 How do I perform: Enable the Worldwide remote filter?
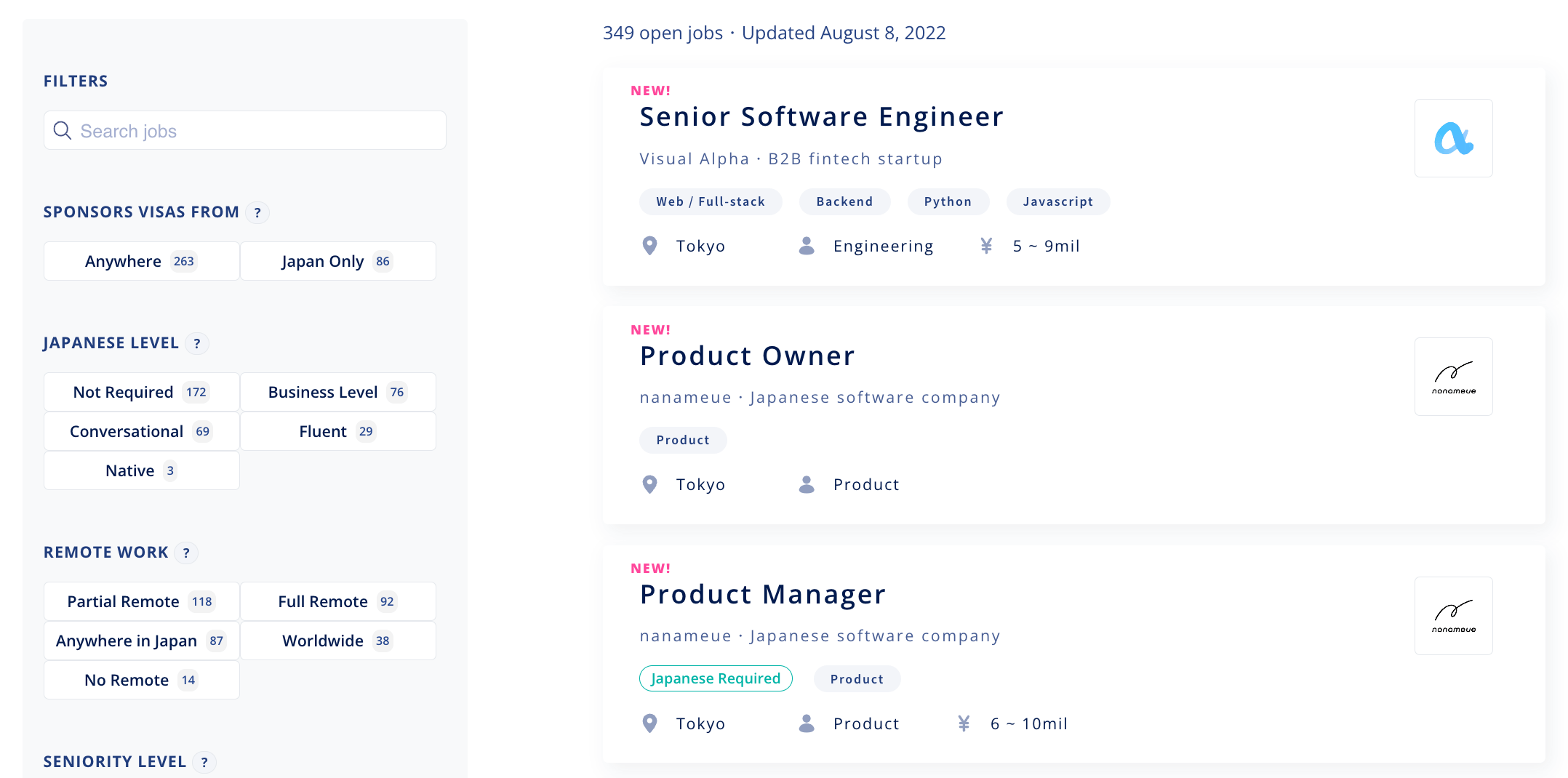point(338,641)
